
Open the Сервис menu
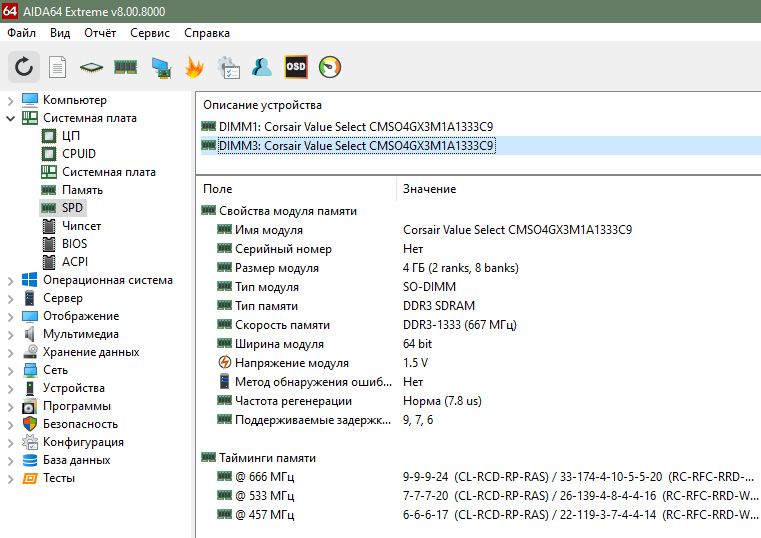tap(149, 33)
